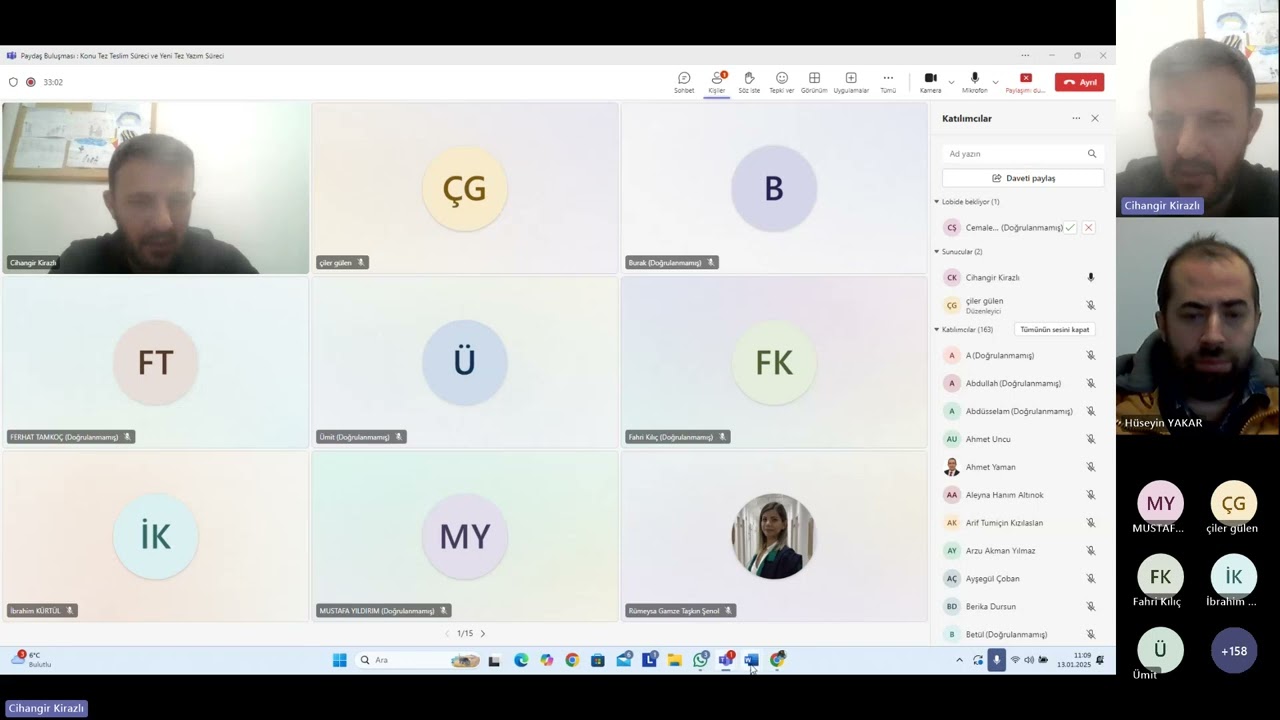1280x720 pixels.
Task: Toggle microphone for Ahmet Uncu
Action: 1091,439
